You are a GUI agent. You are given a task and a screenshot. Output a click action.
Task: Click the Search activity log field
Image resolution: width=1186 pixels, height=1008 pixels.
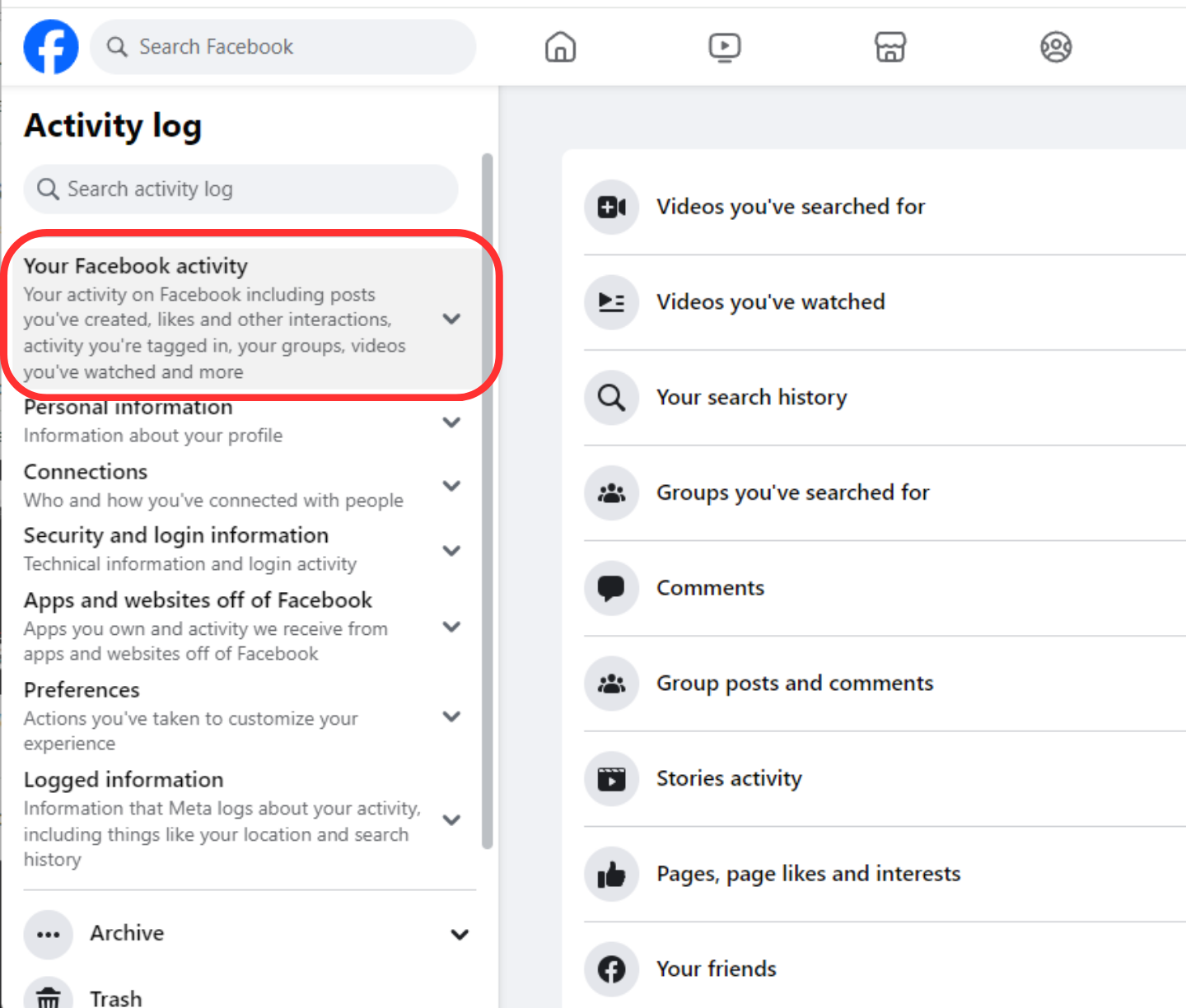pos(240,189)
